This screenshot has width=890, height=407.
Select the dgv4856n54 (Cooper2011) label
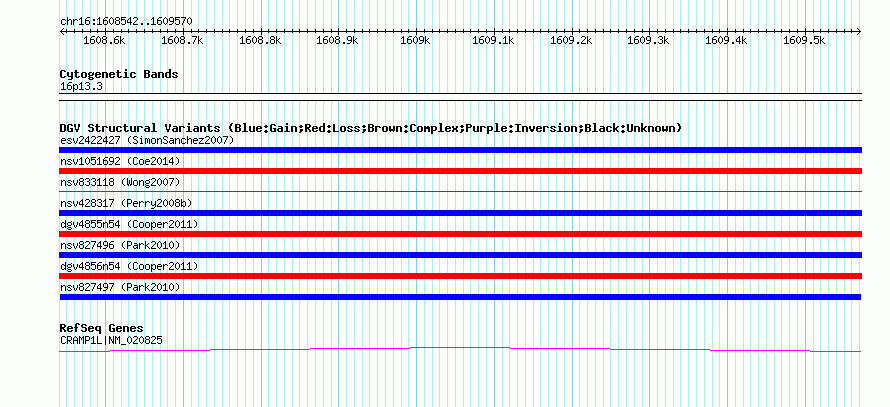[x=129, y=266]
